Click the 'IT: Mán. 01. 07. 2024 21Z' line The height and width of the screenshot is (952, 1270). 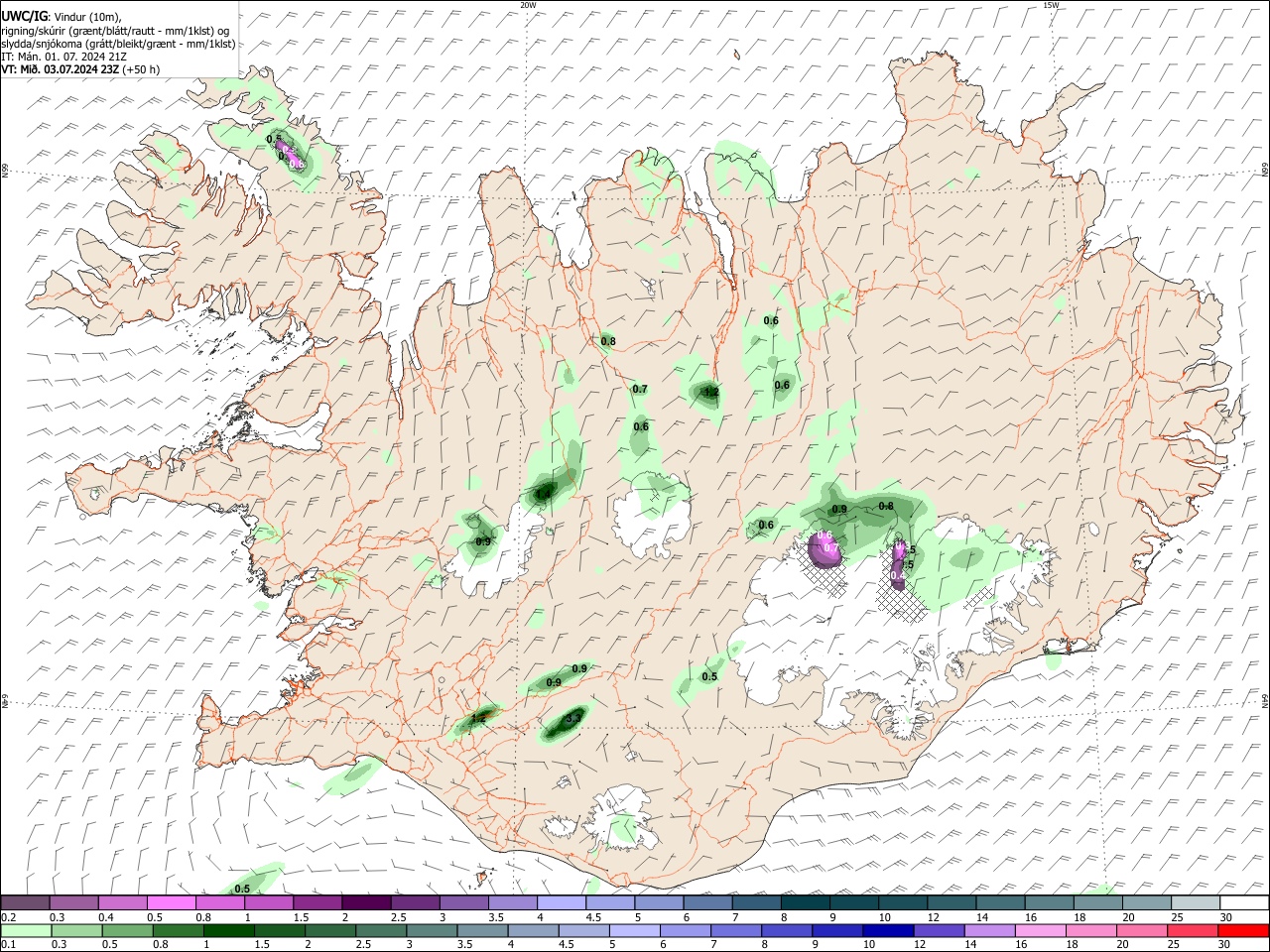pyautogui.click(x=63, y=57)
